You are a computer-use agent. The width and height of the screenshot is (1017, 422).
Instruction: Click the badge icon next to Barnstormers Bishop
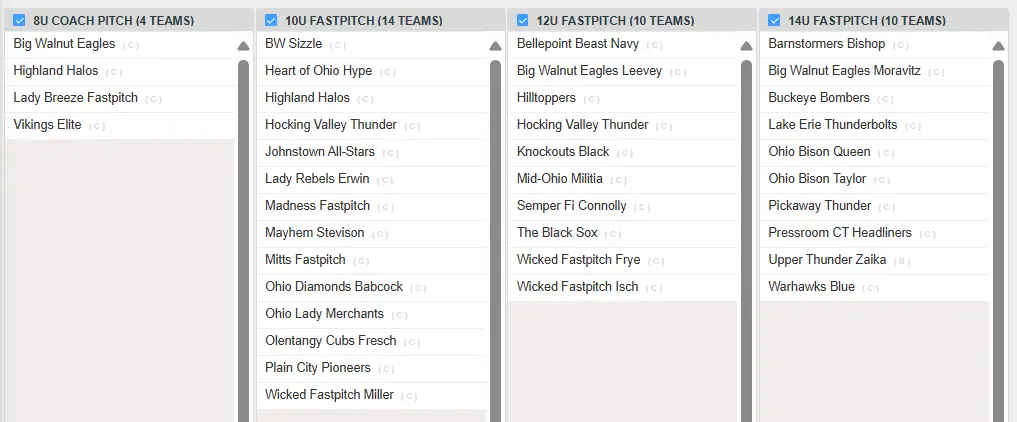pyautogui.click(x=901, y=45)
